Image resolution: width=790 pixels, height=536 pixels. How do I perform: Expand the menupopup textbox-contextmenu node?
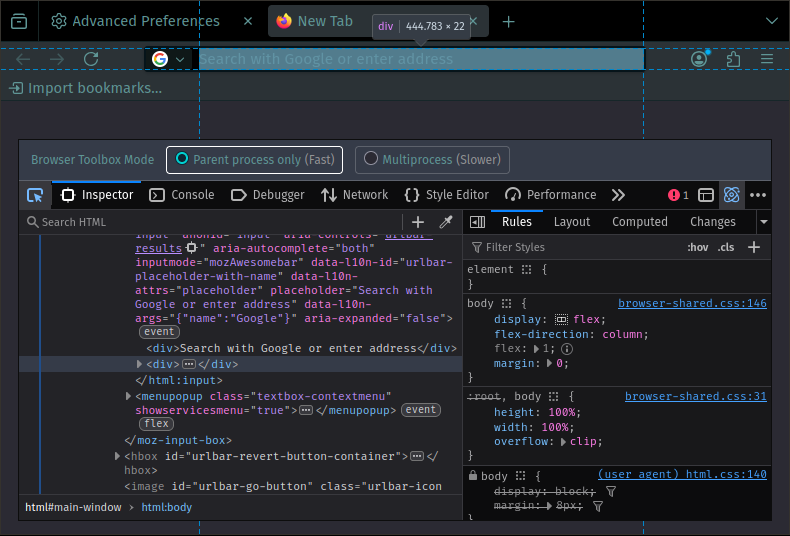click(129, 397)
